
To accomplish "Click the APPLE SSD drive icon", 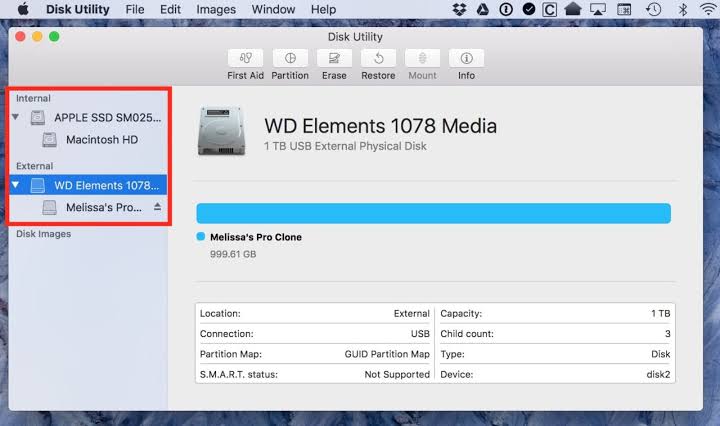I will pyautogui.click(x=38, y=118).
